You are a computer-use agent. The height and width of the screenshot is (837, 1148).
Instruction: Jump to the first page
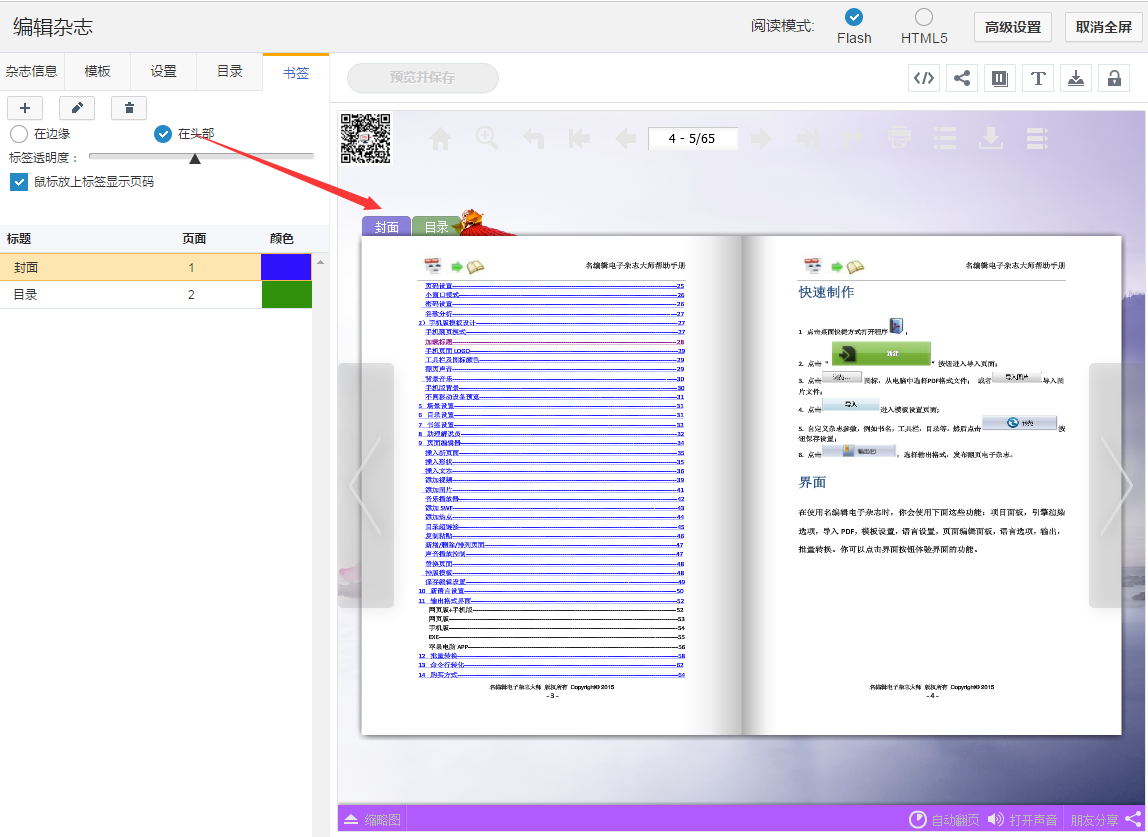(579, 138)
